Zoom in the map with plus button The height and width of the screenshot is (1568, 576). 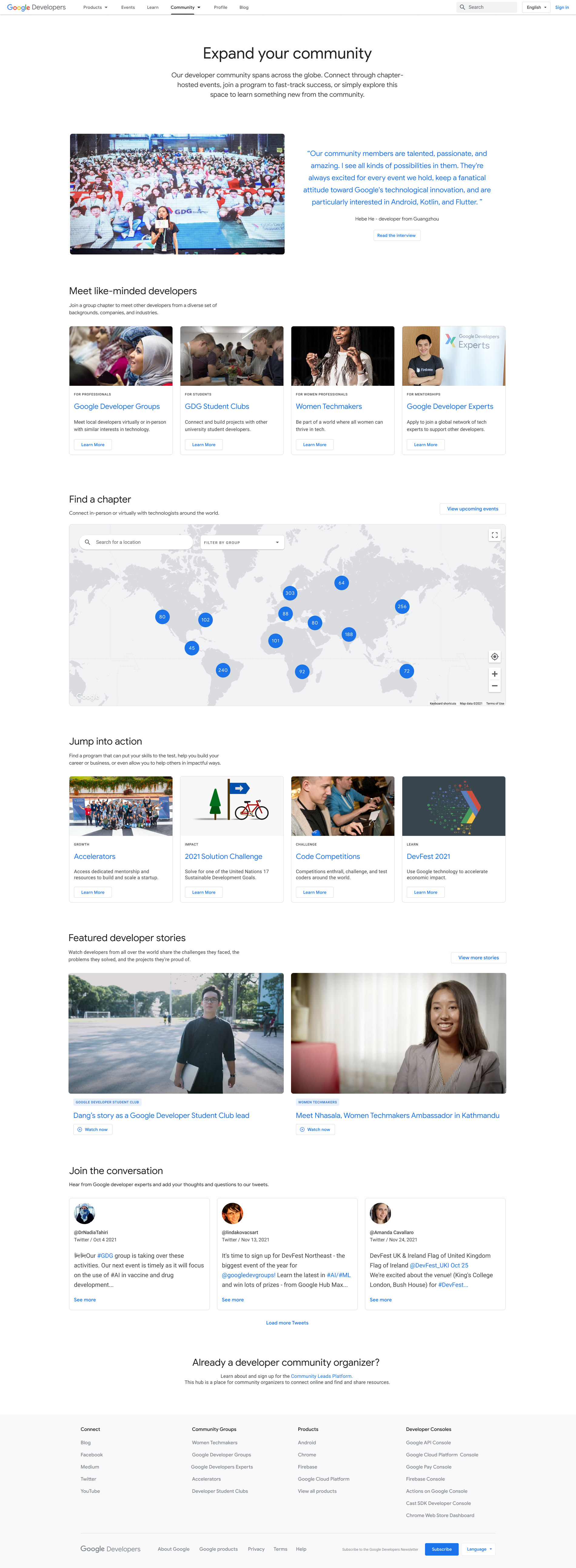[x=494, y=674]
